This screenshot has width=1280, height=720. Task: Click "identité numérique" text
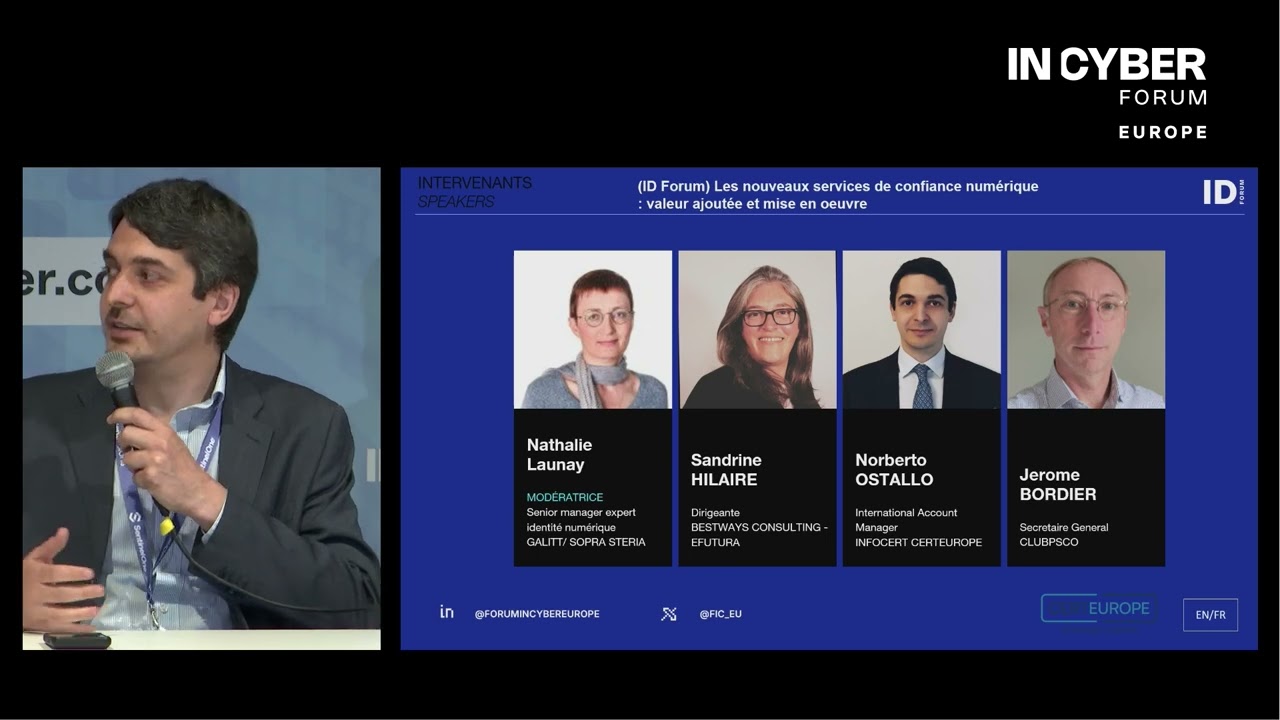pyautogui.click(x=571, y=527)
